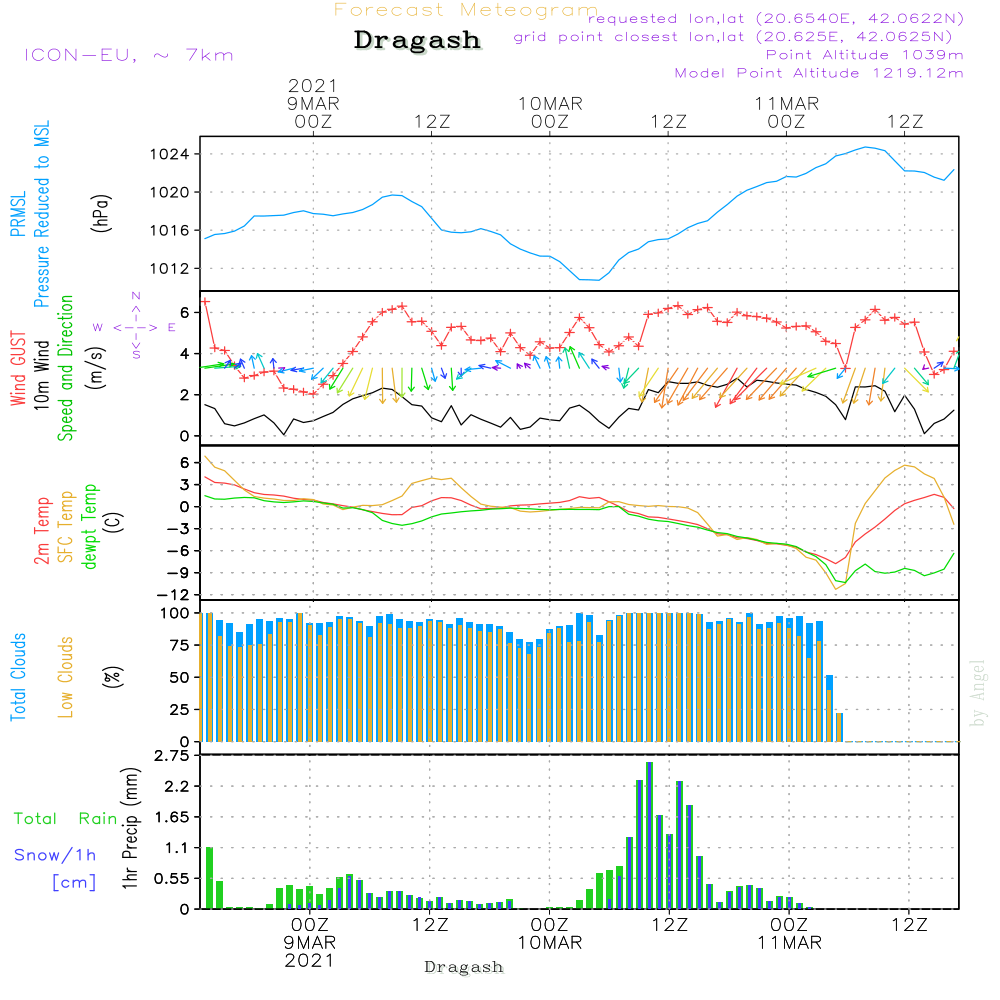Image resolution: width=1000 pixels, height=1000 pixels.
Task: Click the bottom-axis '11MAR' date label
Action: [789, 943]
